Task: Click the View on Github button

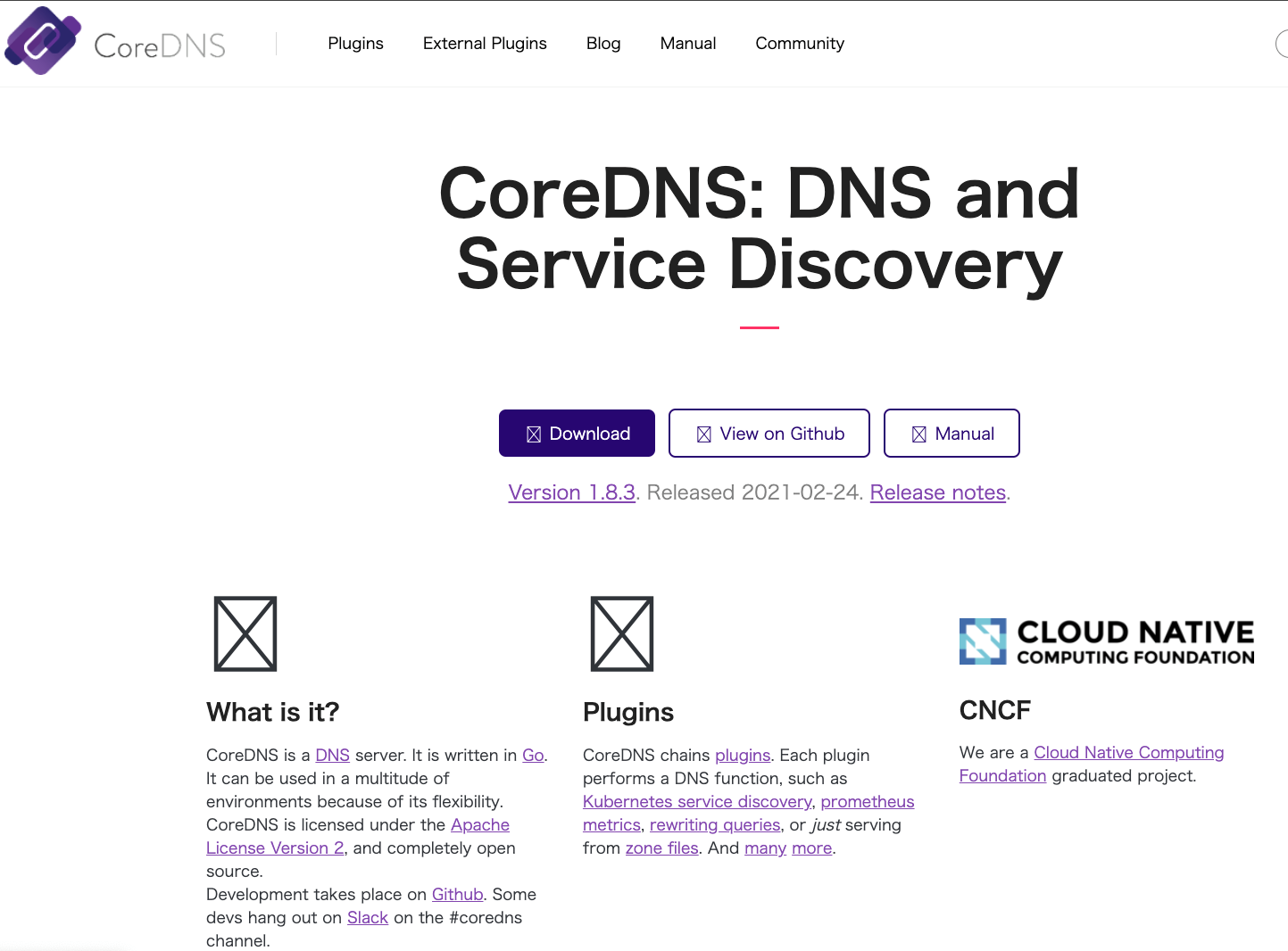Action: [x=769, y=434]
